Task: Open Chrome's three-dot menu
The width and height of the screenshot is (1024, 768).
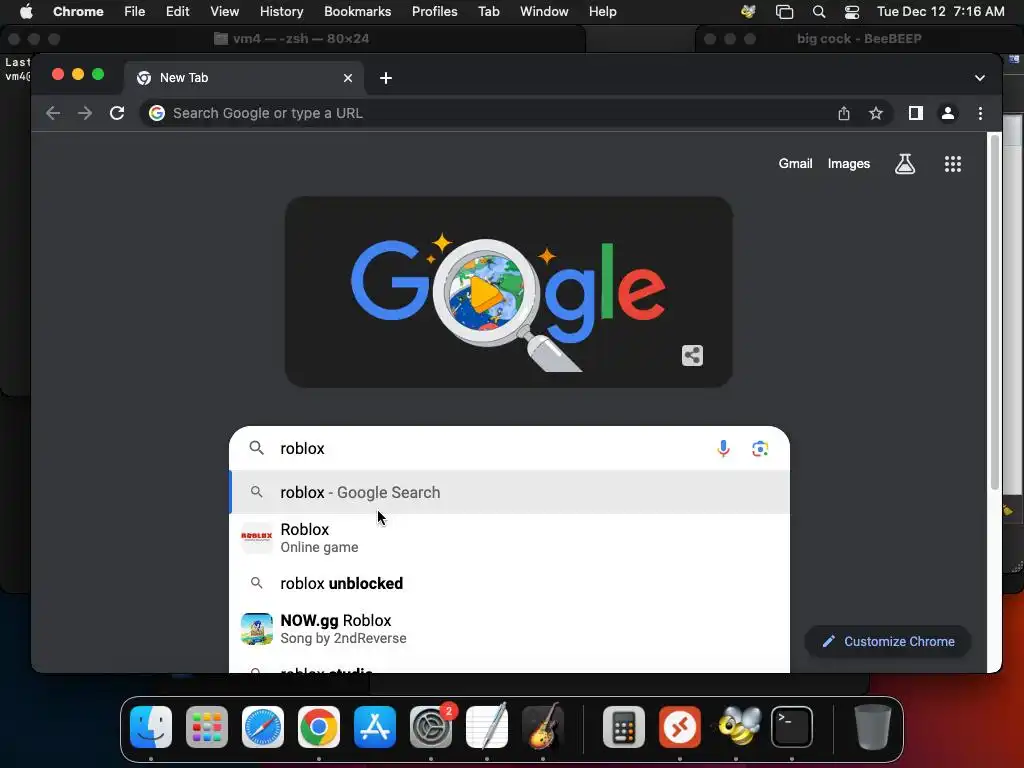Action: [x=980, y=113]
